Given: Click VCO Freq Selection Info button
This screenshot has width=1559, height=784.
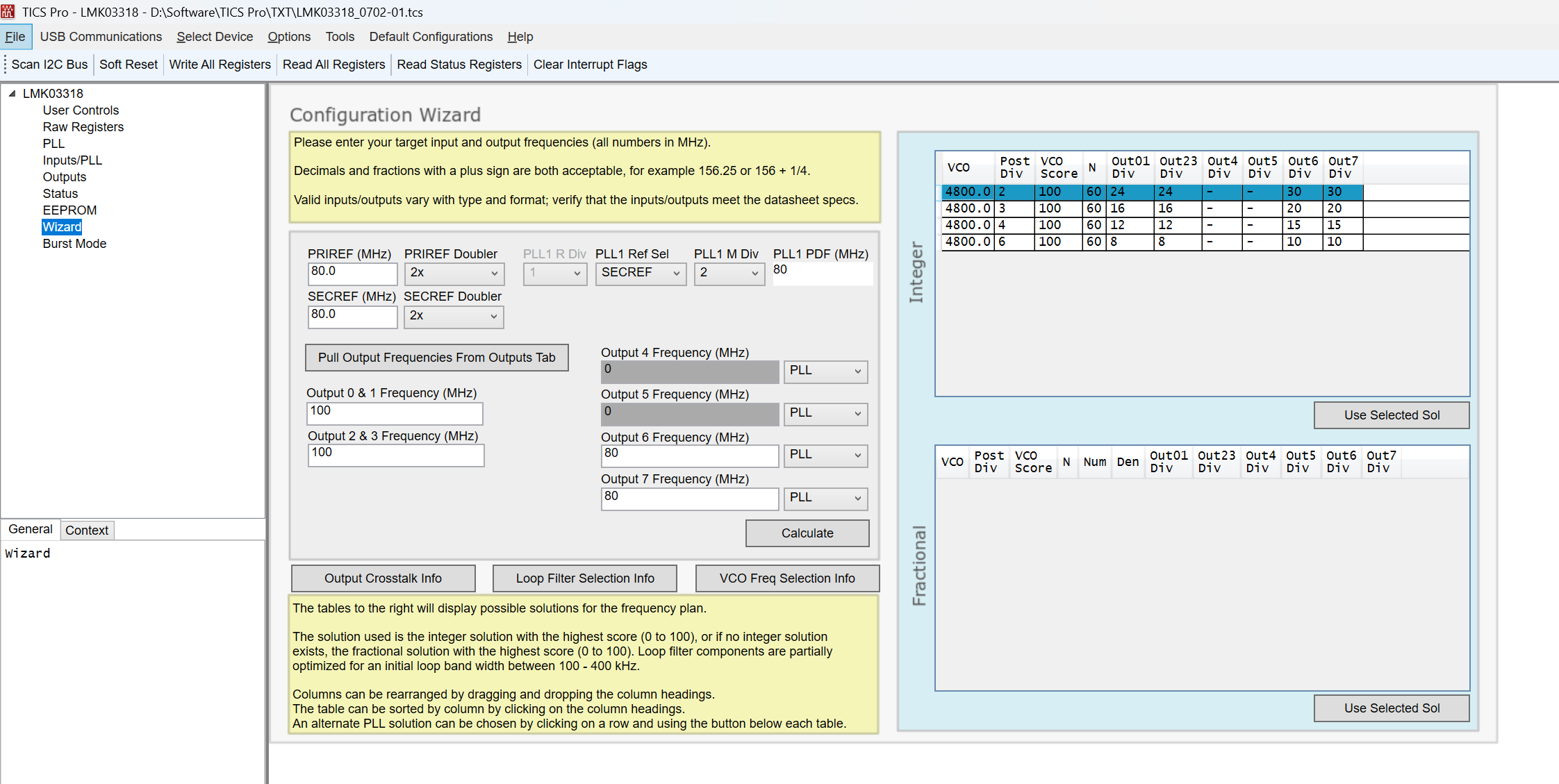Looking at the screenshot, I should [x=787, y=578].
